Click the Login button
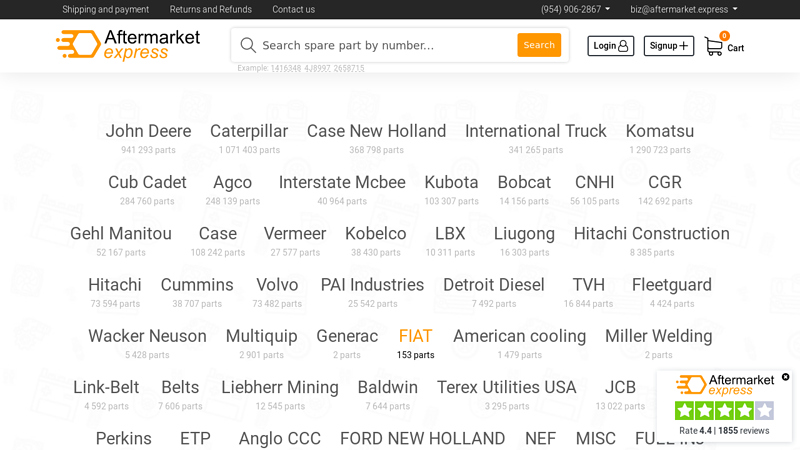Viewport: 800px width, 450px height. tap(611, 46)
